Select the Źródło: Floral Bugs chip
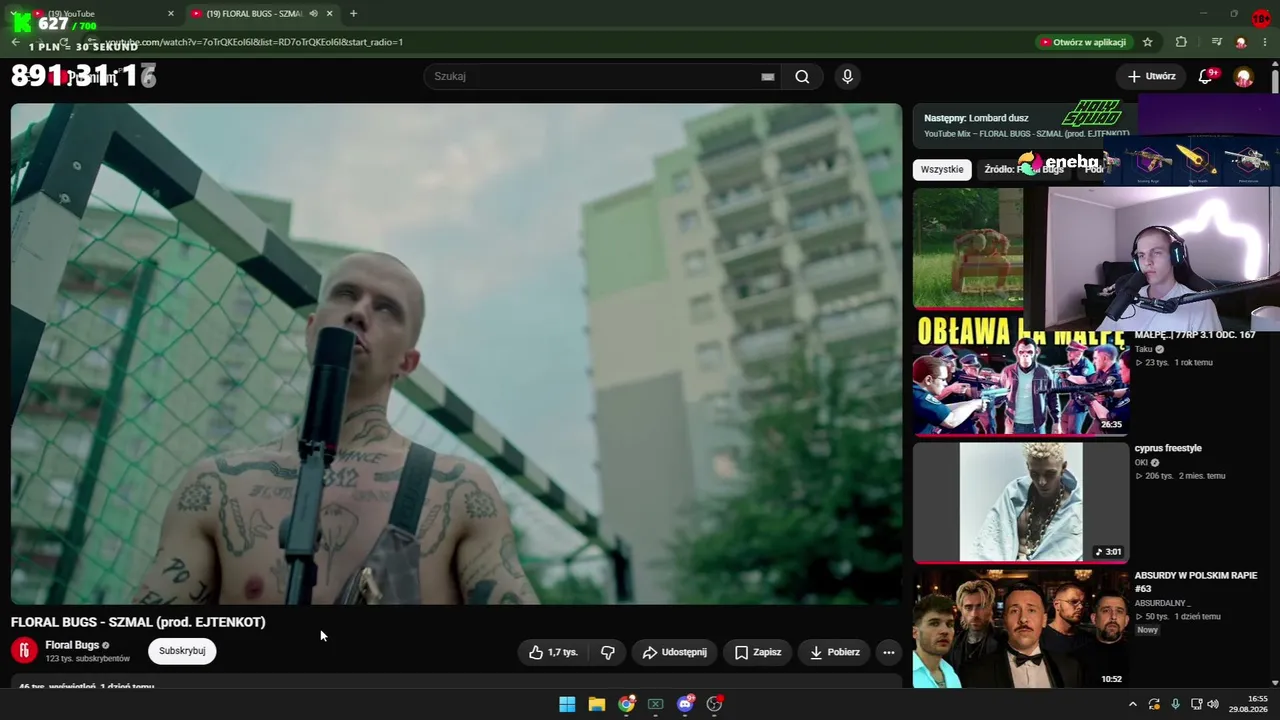The height and width of the screenshot is (720, 1280). 1023,170
